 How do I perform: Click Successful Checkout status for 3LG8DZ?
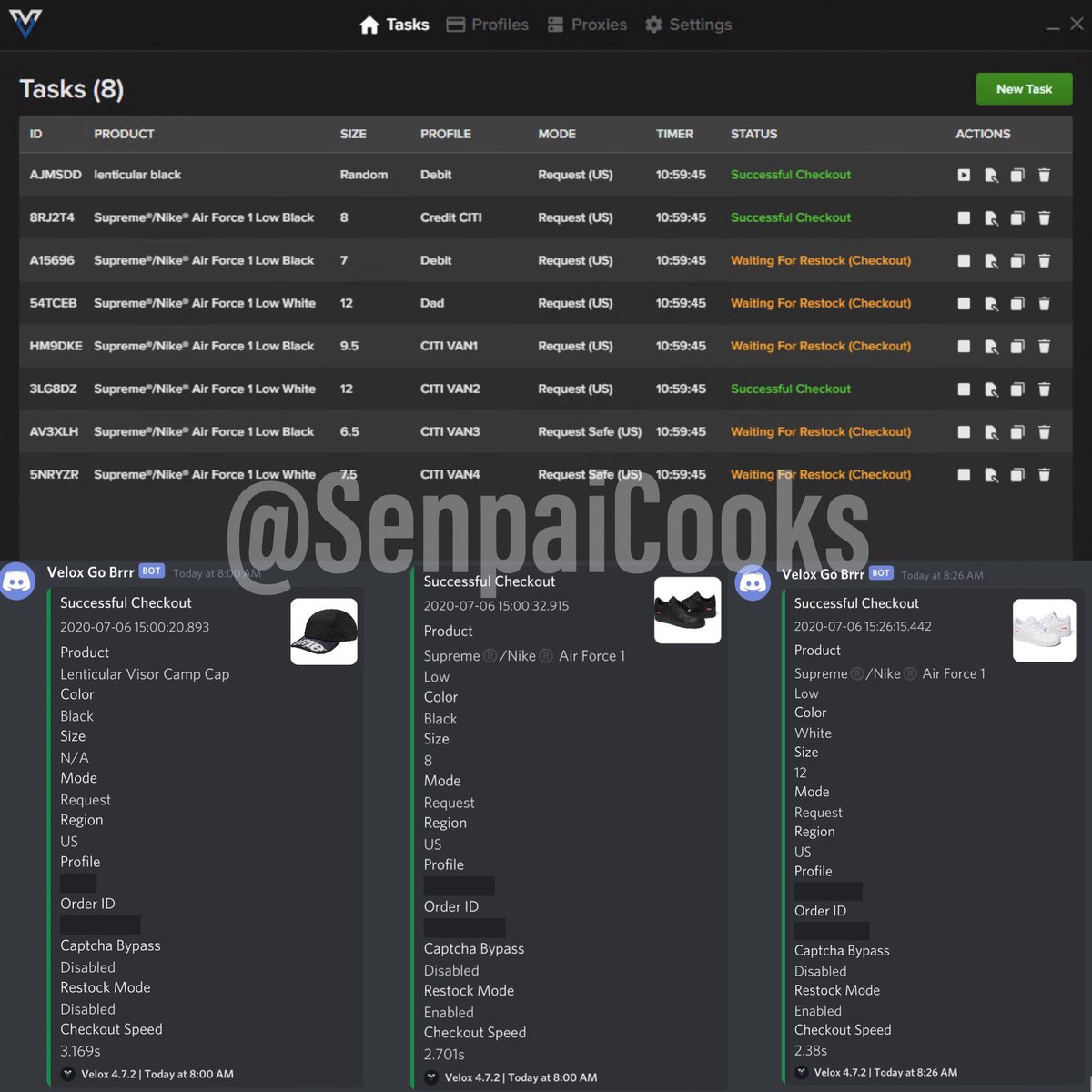tap(791, 389)
